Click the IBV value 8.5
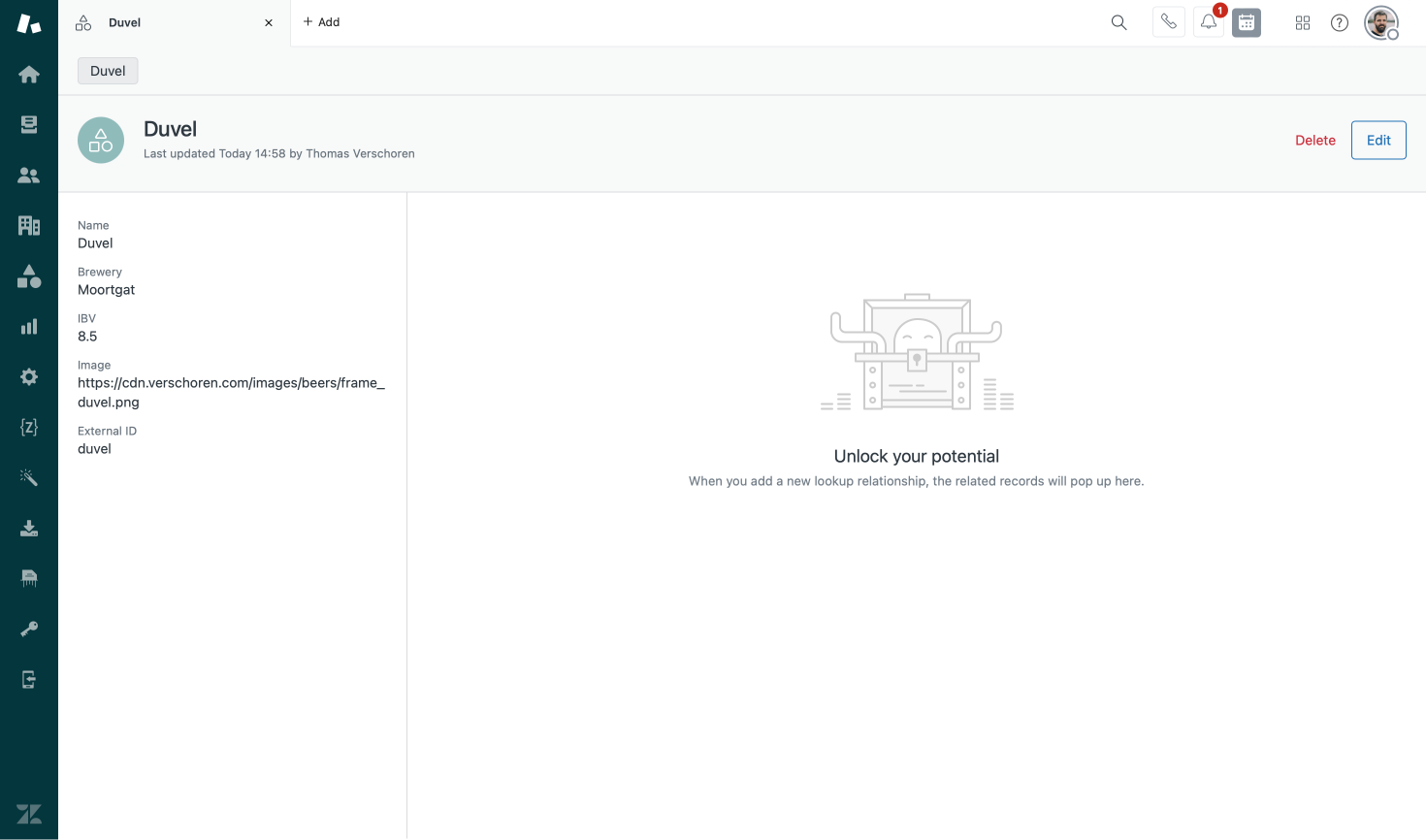The image size is (1426, 840). tap(87, 337)
